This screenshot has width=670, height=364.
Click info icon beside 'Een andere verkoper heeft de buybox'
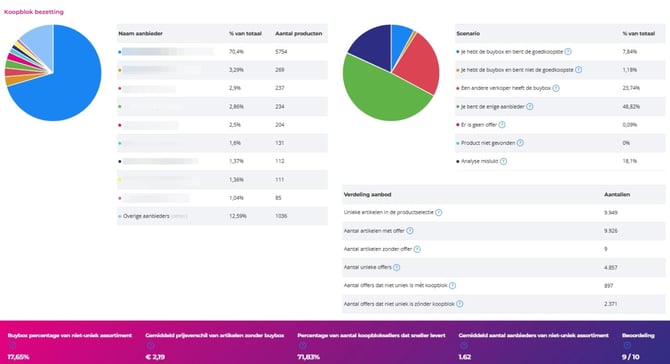pos(555,88)
